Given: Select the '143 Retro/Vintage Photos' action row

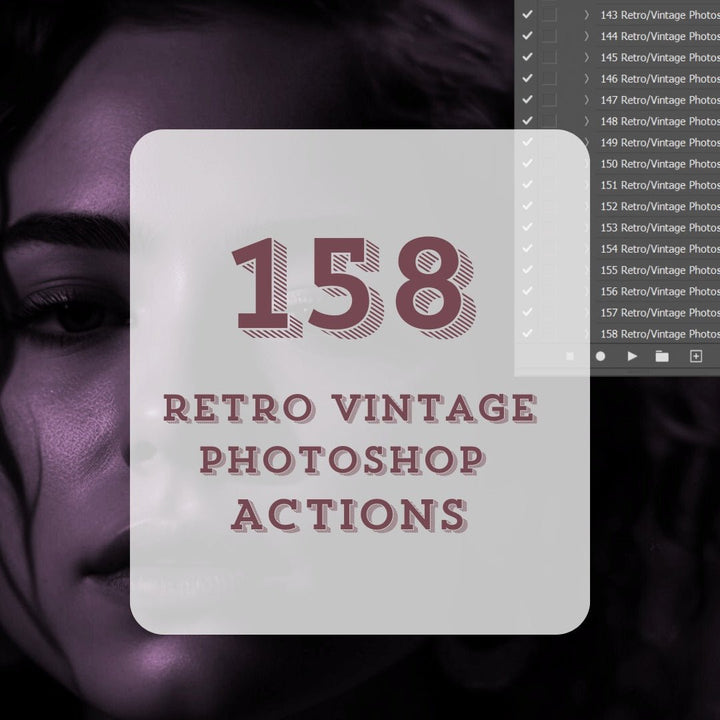Looking at the screenshot, I should tap(658, 15).
